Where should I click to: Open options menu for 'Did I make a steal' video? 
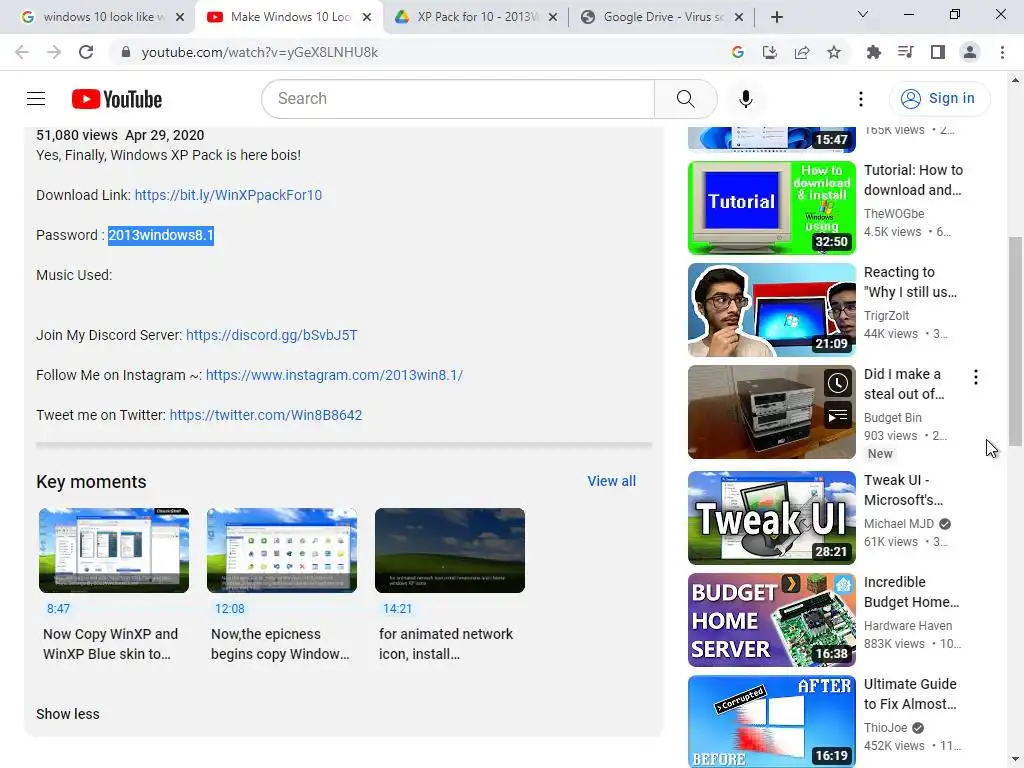(x=976, y=377)
